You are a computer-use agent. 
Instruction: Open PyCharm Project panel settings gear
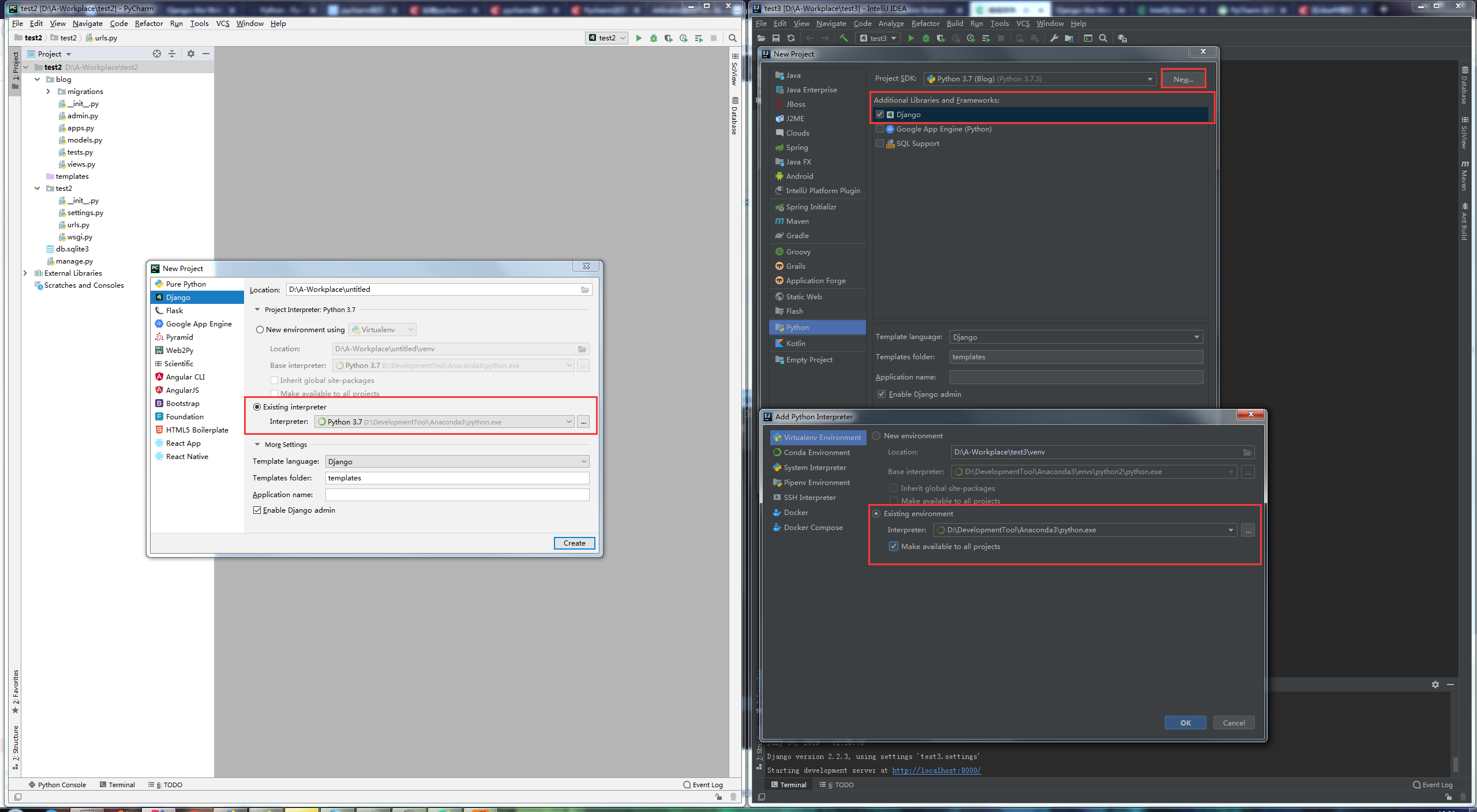point(191,54)
